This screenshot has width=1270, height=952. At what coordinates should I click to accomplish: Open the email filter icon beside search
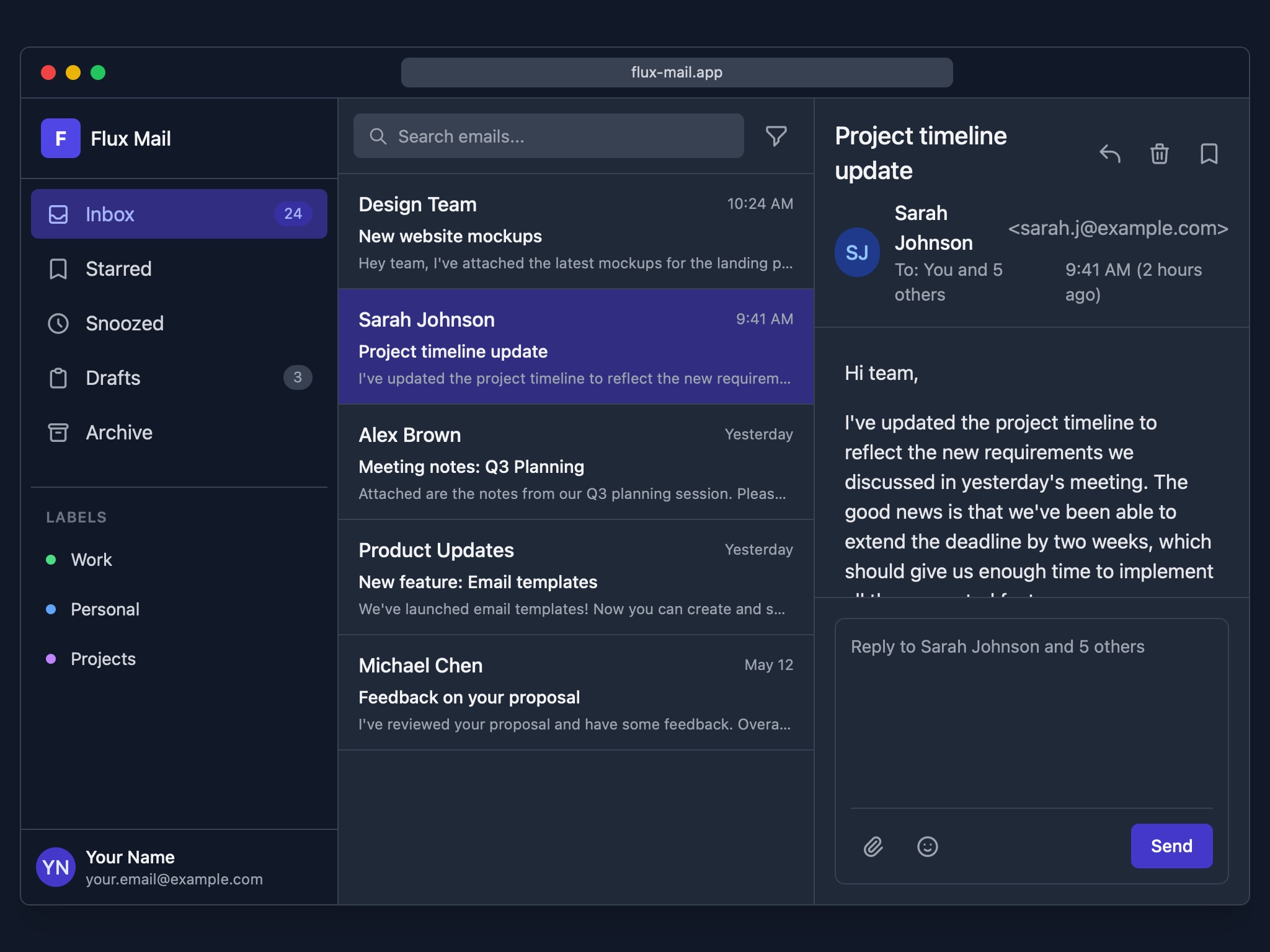pos(777,135)
